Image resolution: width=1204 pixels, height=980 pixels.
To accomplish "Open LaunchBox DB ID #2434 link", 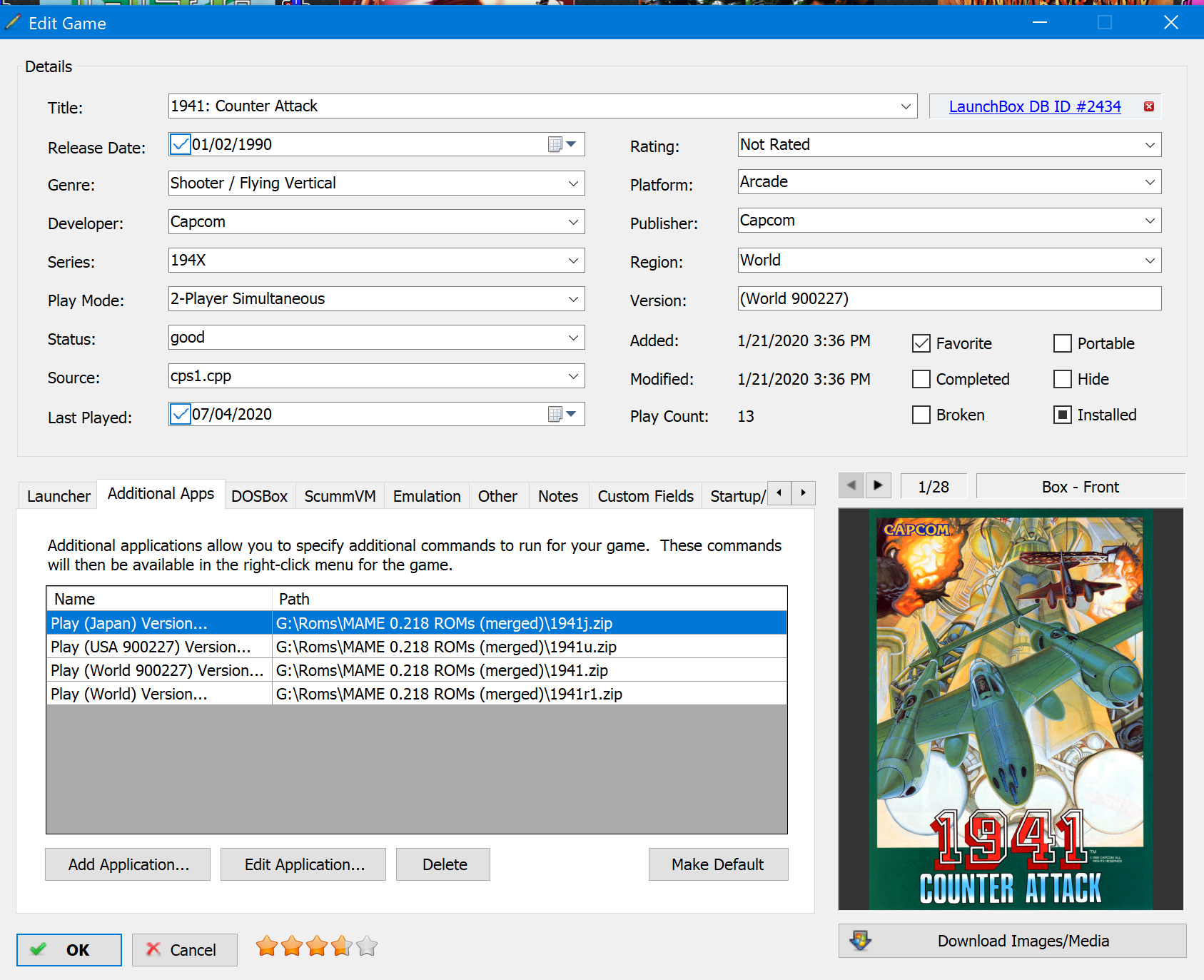I will [x=1035, y=106].
